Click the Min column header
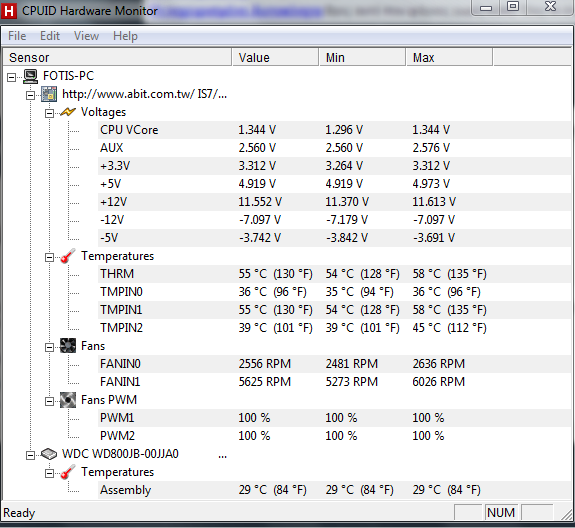This screenshot has height=528, width=575. (x=363, y=58)
